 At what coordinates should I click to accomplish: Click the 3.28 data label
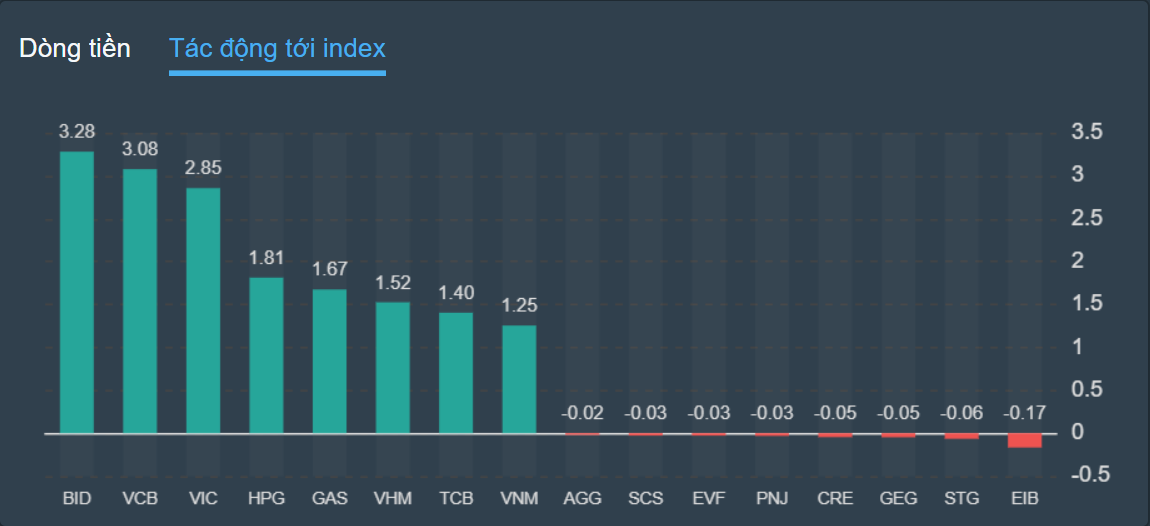[x=77, y=132]
